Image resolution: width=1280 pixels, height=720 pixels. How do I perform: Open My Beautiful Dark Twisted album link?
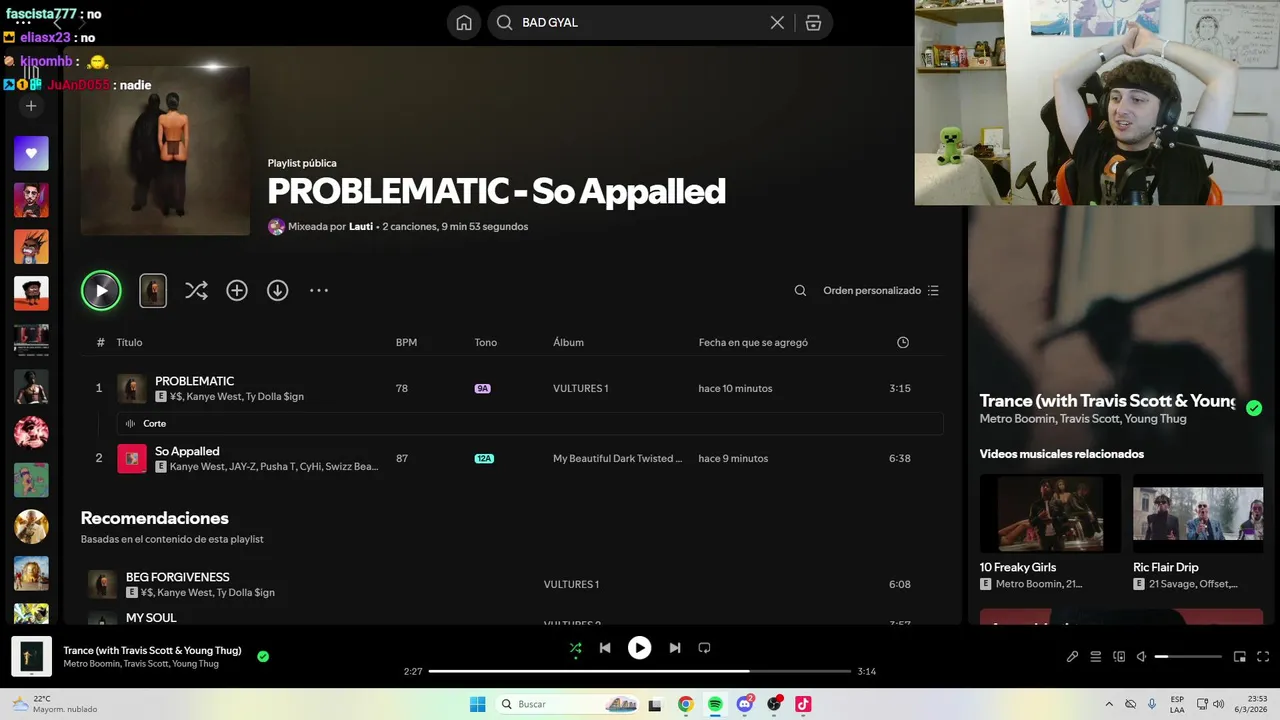(618, 459)
